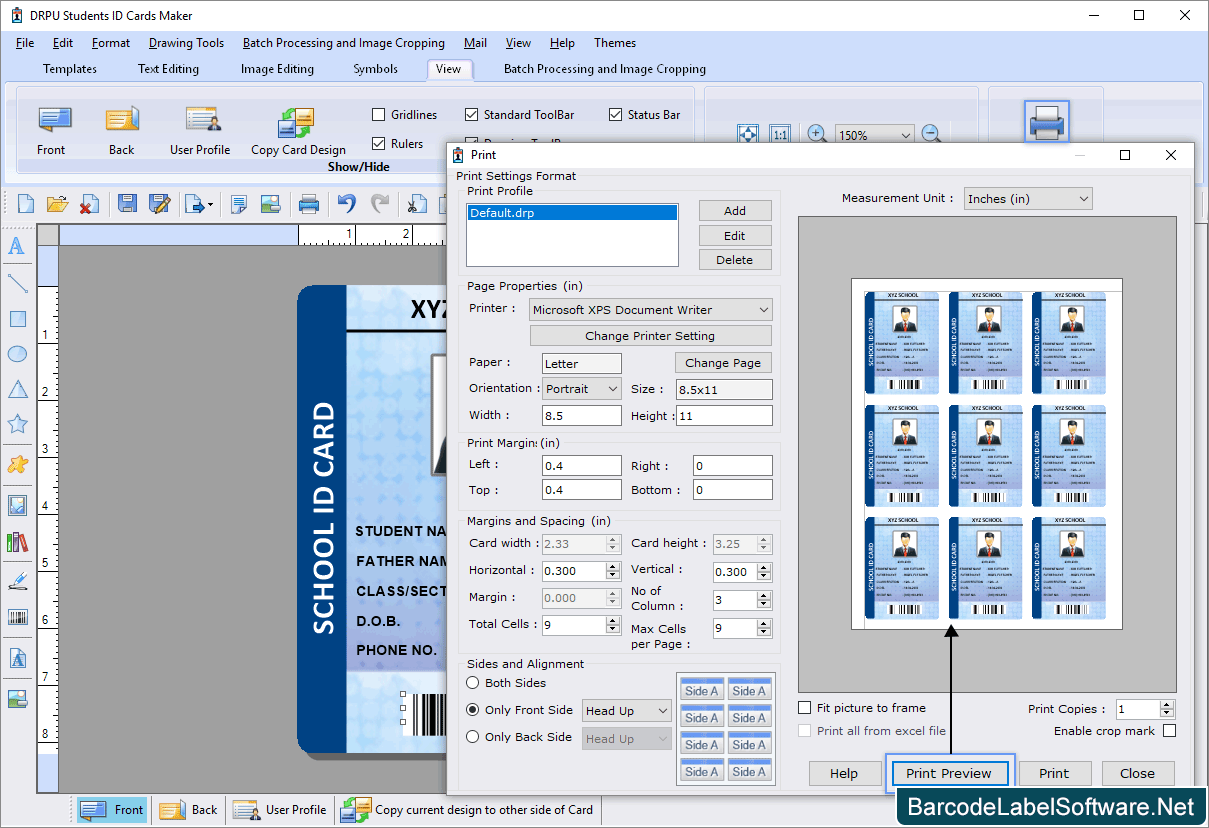This screenshot has width=1209, height=828.
Task: Select the Line drawing tool
Action: (17, 282)
